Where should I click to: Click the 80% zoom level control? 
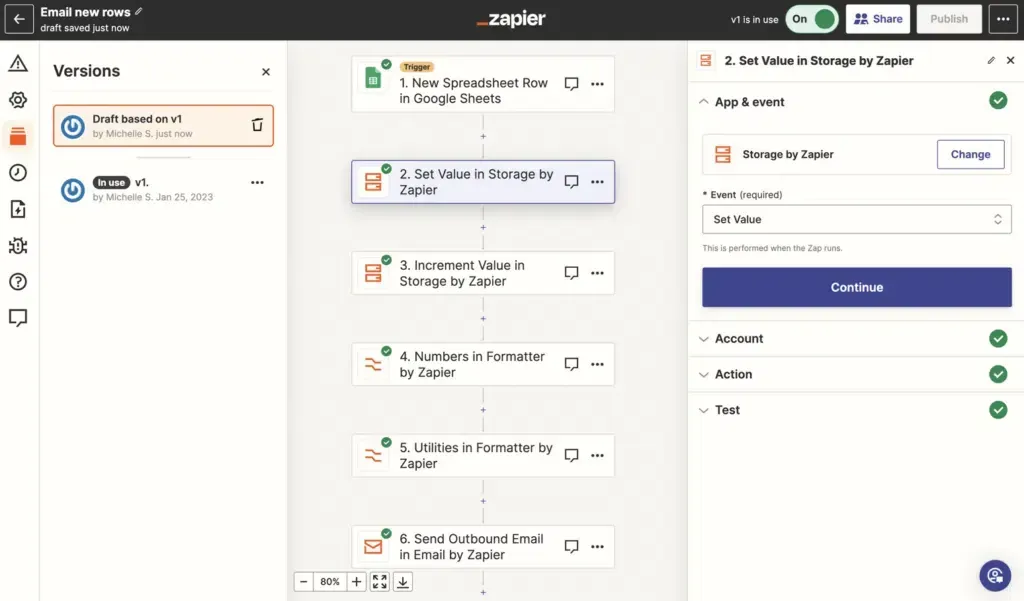[x=330, y=581]
